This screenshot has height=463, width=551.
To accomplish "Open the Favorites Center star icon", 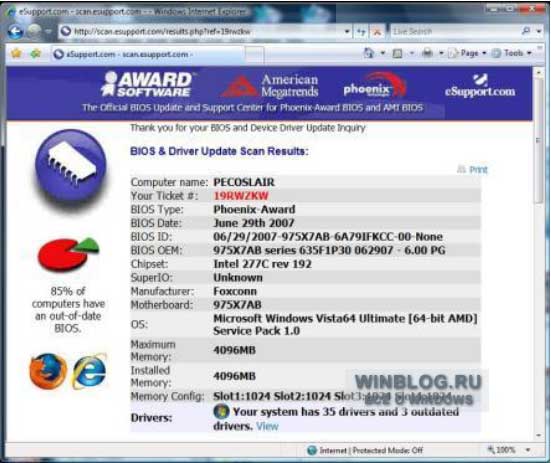I will point(16,53).
